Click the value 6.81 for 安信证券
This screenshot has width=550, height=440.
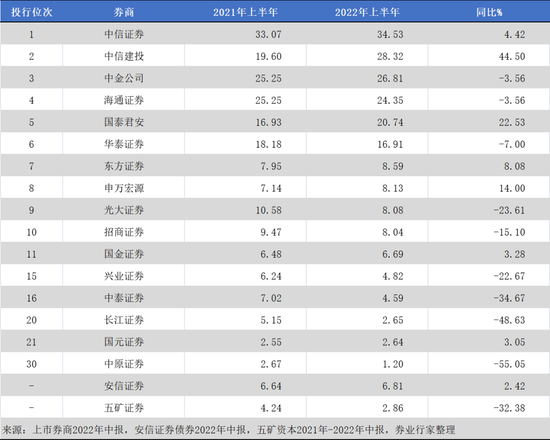(393, 386)
